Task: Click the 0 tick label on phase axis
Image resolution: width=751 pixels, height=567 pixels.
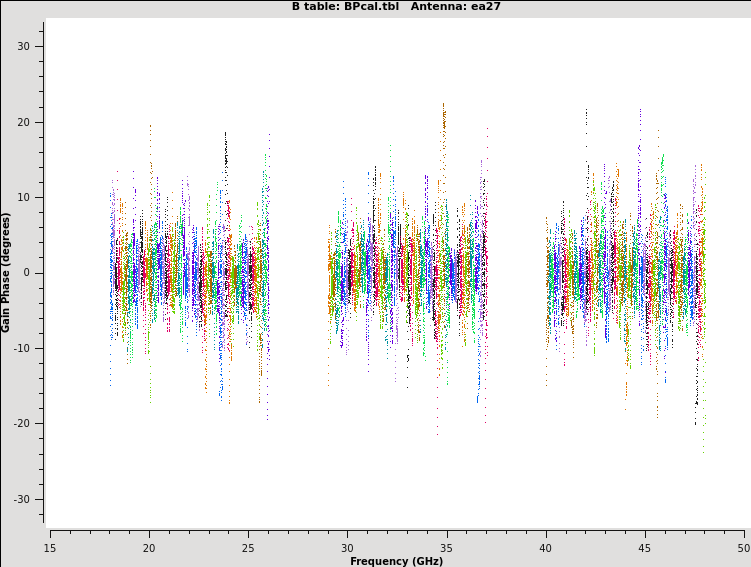Action: [x=28, y=273]
